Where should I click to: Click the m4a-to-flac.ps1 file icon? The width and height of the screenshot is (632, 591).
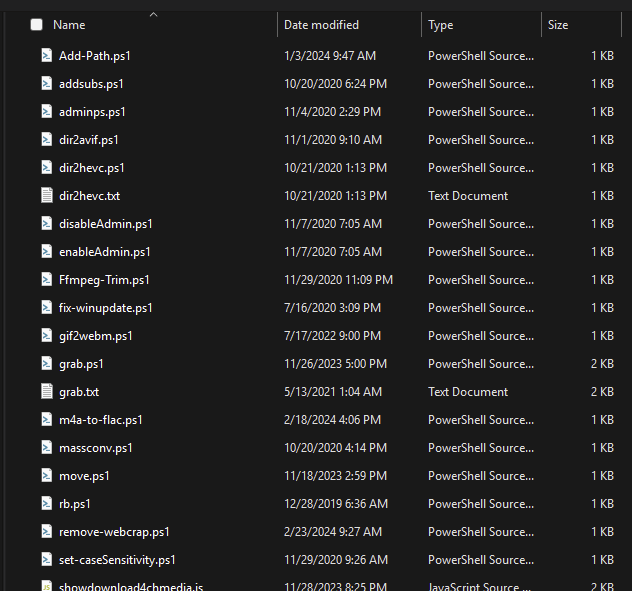click(x=47, y=420)
